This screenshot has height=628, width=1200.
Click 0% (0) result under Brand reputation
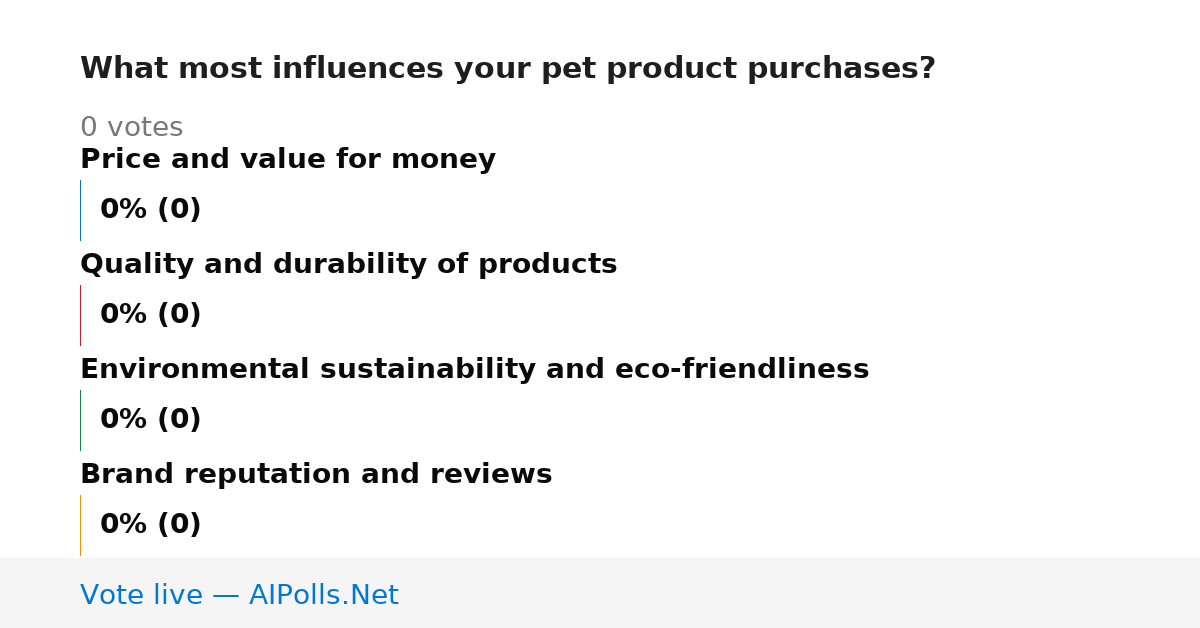pyautogui.click(x=150, y=525)
